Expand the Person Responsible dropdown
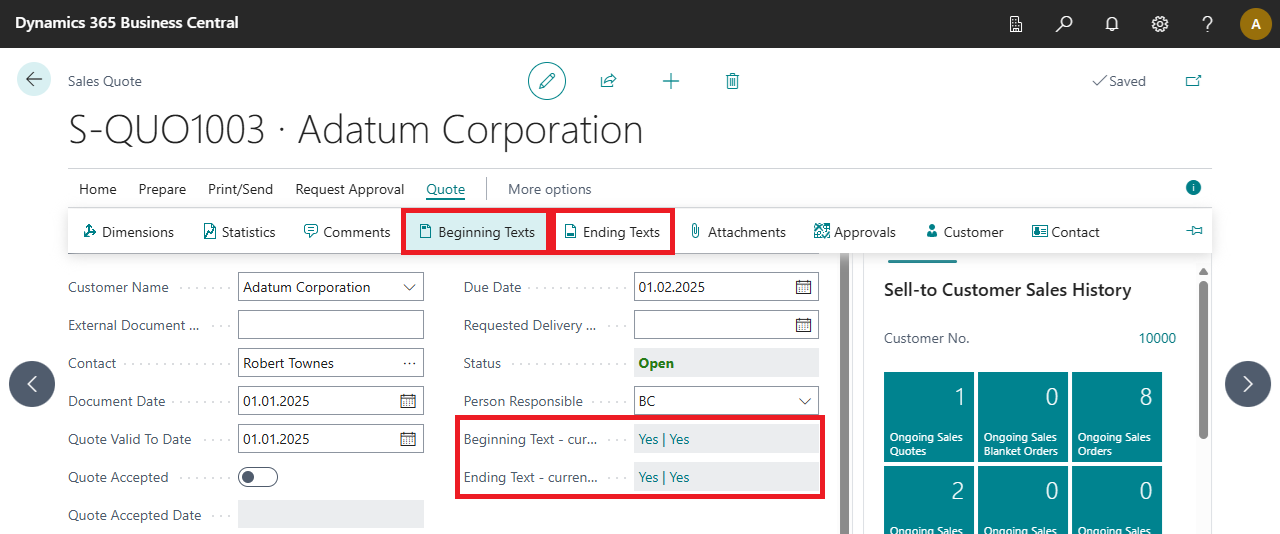The height and width of the screenshot is (534, 1280). (804, 401)
